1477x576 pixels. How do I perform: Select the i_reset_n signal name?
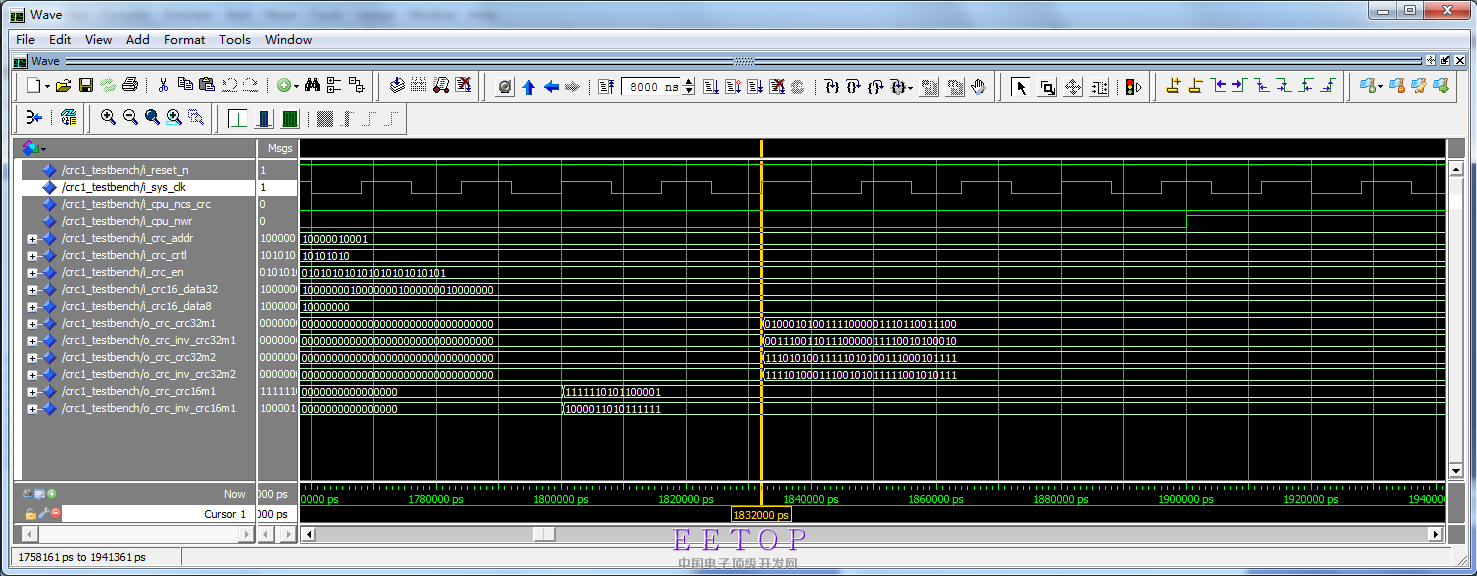click(124, 170)
